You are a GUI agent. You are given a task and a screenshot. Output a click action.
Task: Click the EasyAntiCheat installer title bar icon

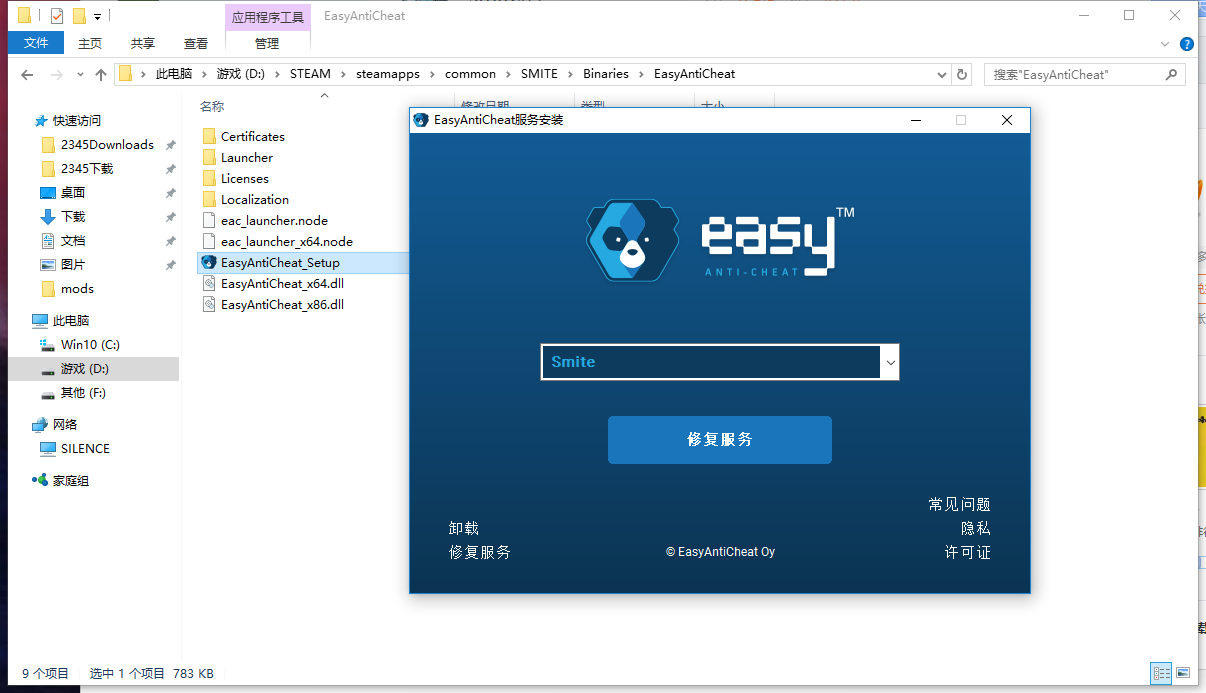tap(421, 120)
